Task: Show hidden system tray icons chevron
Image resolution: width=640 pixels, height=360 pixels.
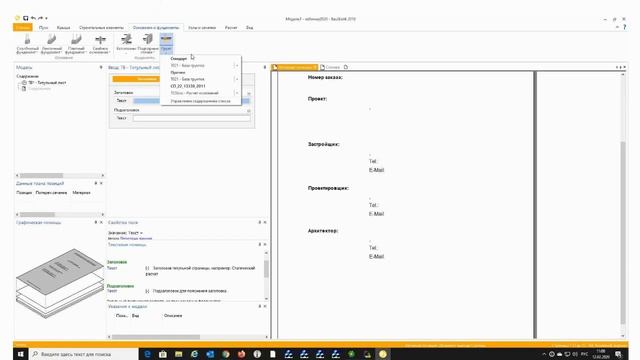Action: point(544,354)
